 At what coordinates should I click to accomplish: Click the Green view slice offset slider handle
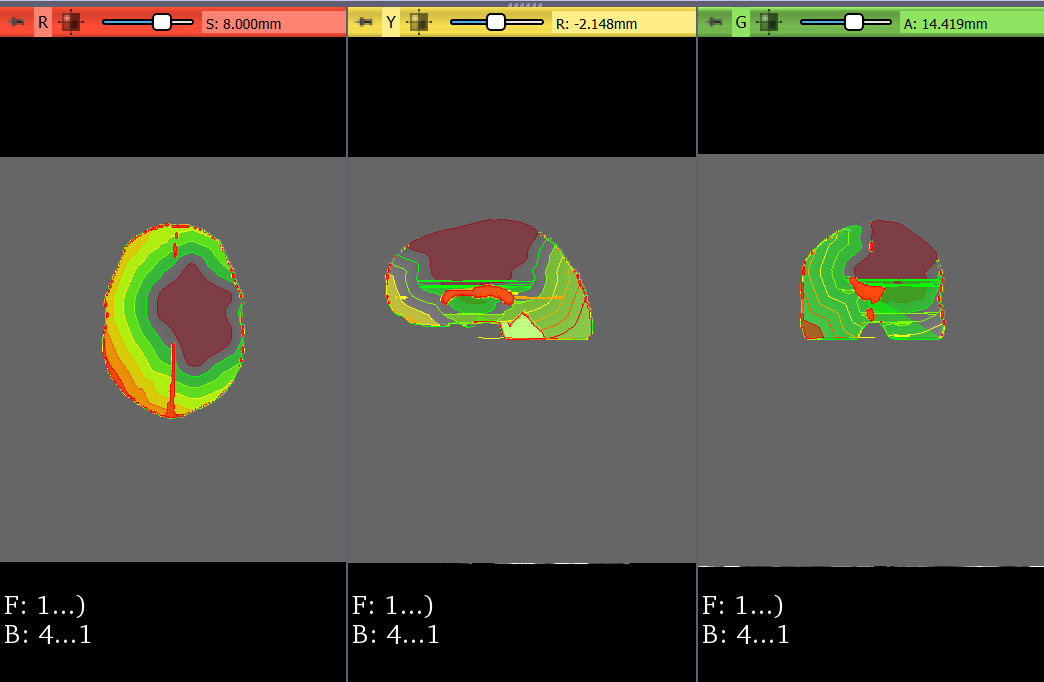[x=853, y=22]
